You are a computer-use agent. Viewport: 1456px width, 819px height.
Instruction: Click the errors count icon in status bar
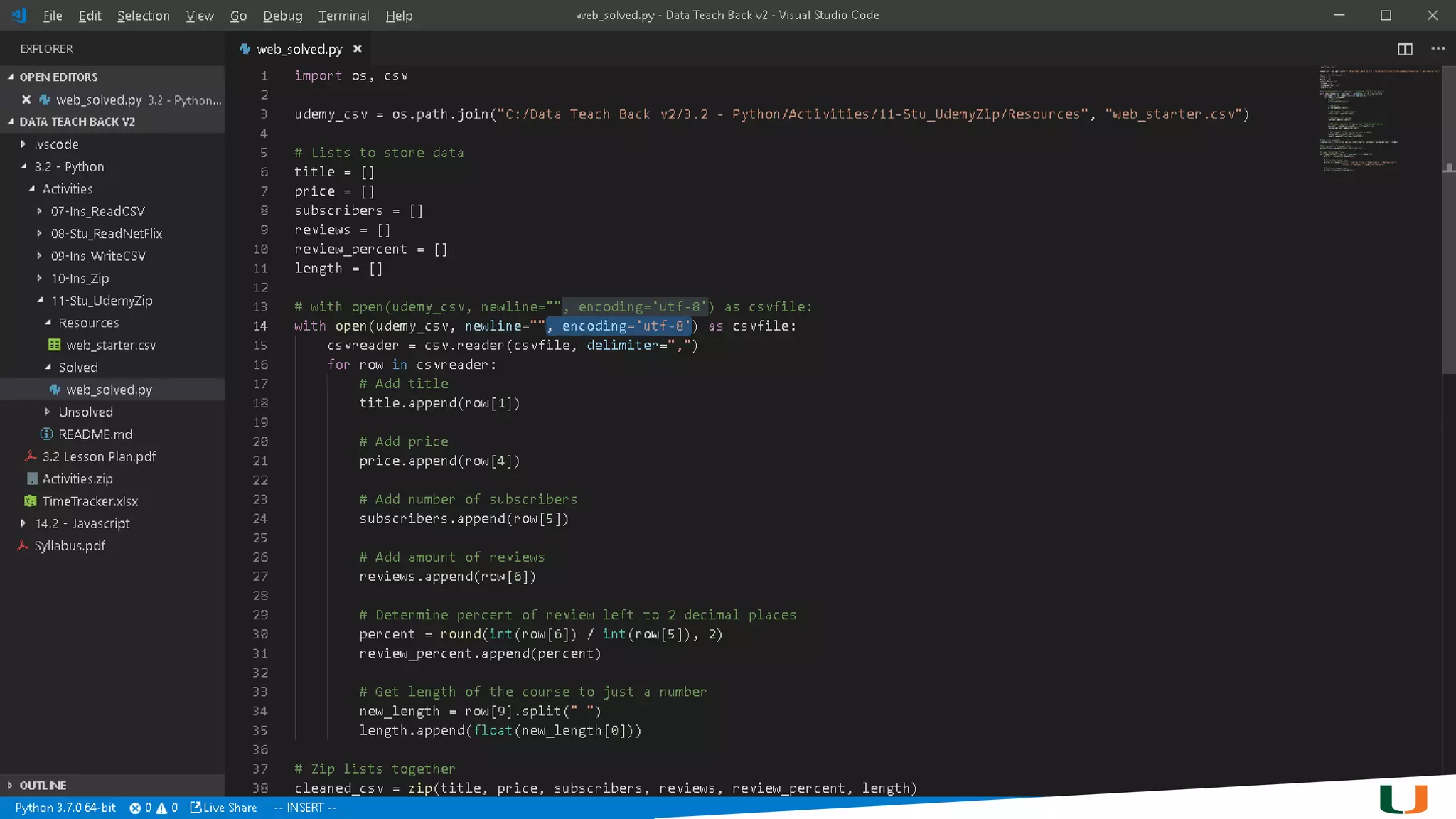click(135, 808)
